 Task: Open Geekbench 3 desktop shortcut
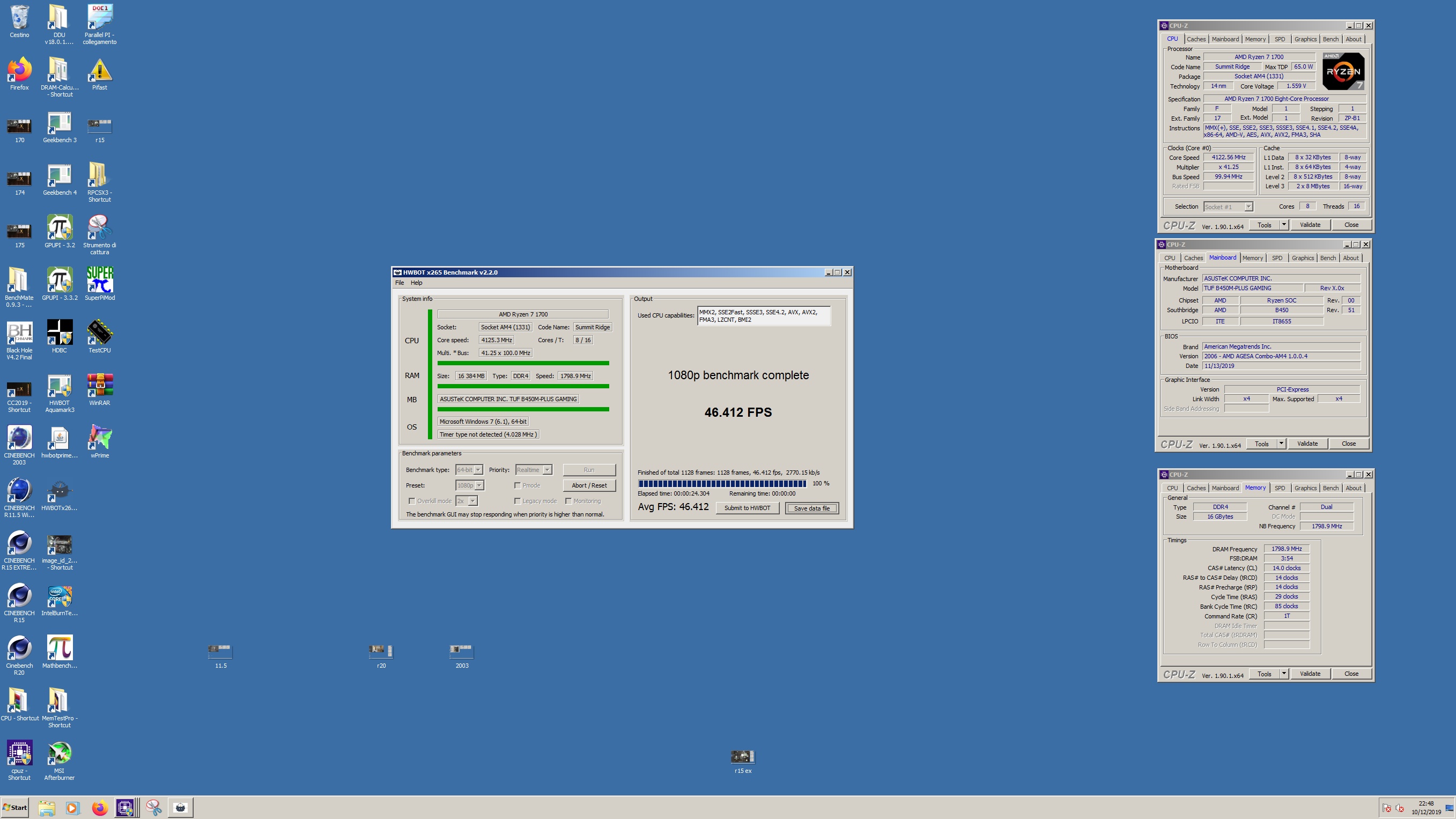click(x=60, y=127)
